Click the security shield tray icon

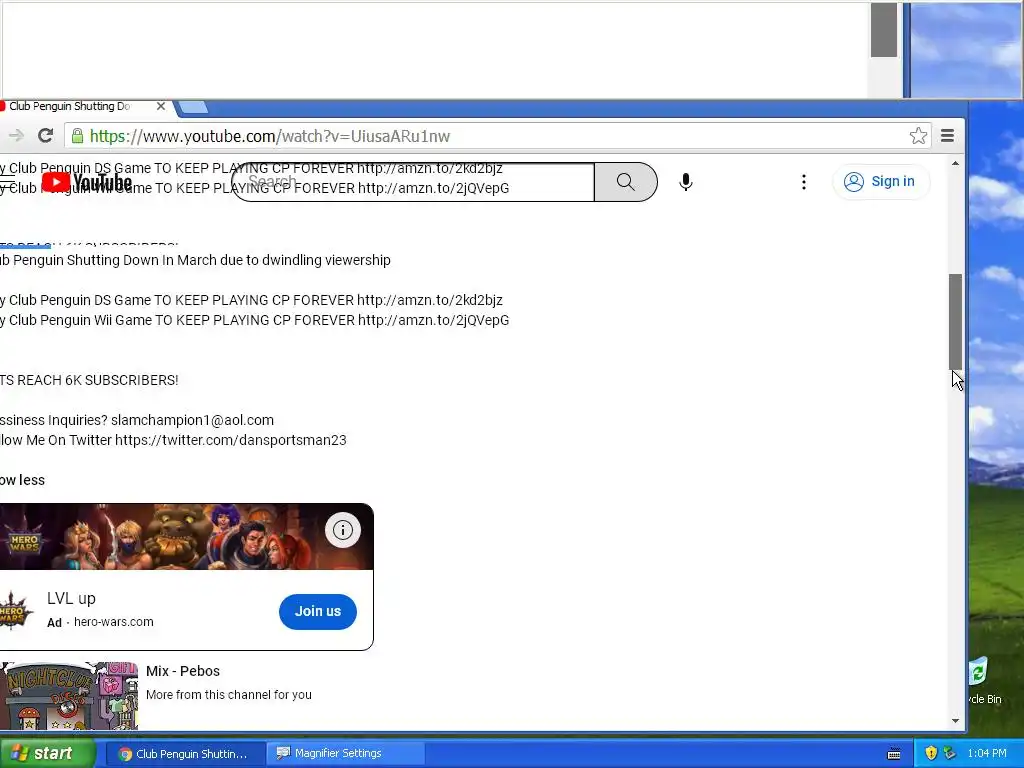coord(931,753)
